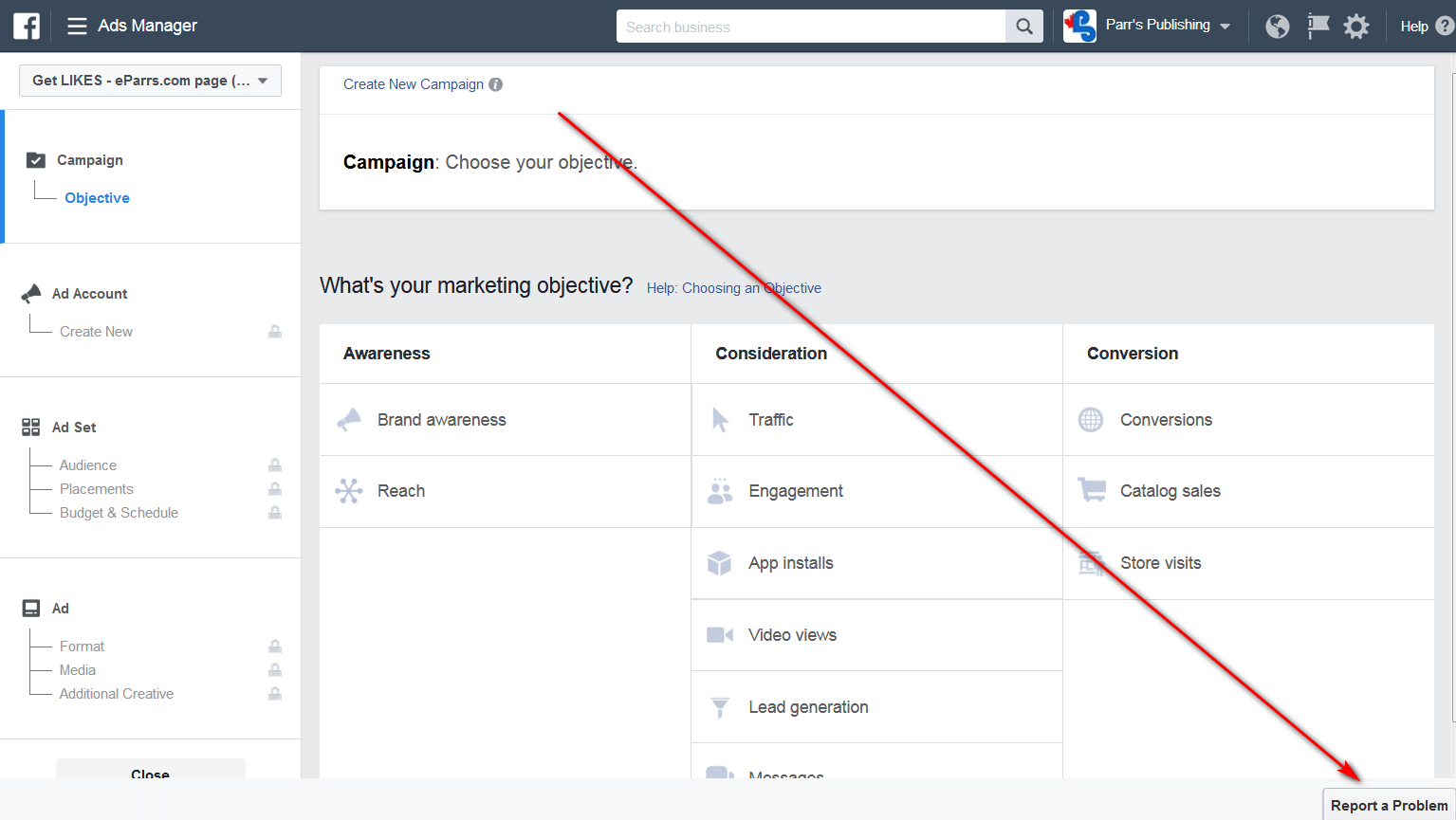Image resolution: width=1456 pixels, height=820 pixels.
Task: Click the Brand awareness megaphone icon
Action: (x=349, y=419)
